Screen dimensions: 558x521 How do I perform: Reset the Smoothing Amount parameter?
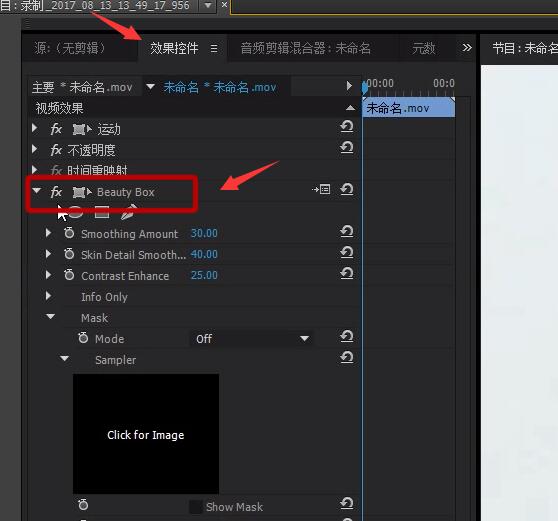coord(347,232)
